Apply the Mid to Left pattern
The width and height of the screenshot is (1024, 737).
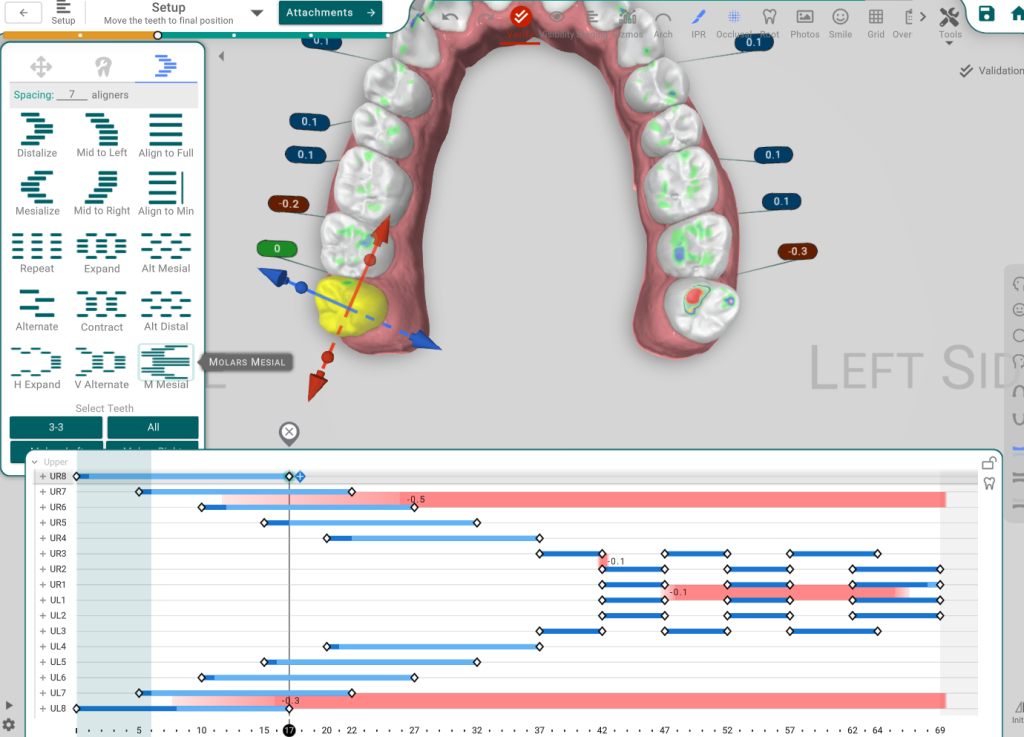[101, 135]
